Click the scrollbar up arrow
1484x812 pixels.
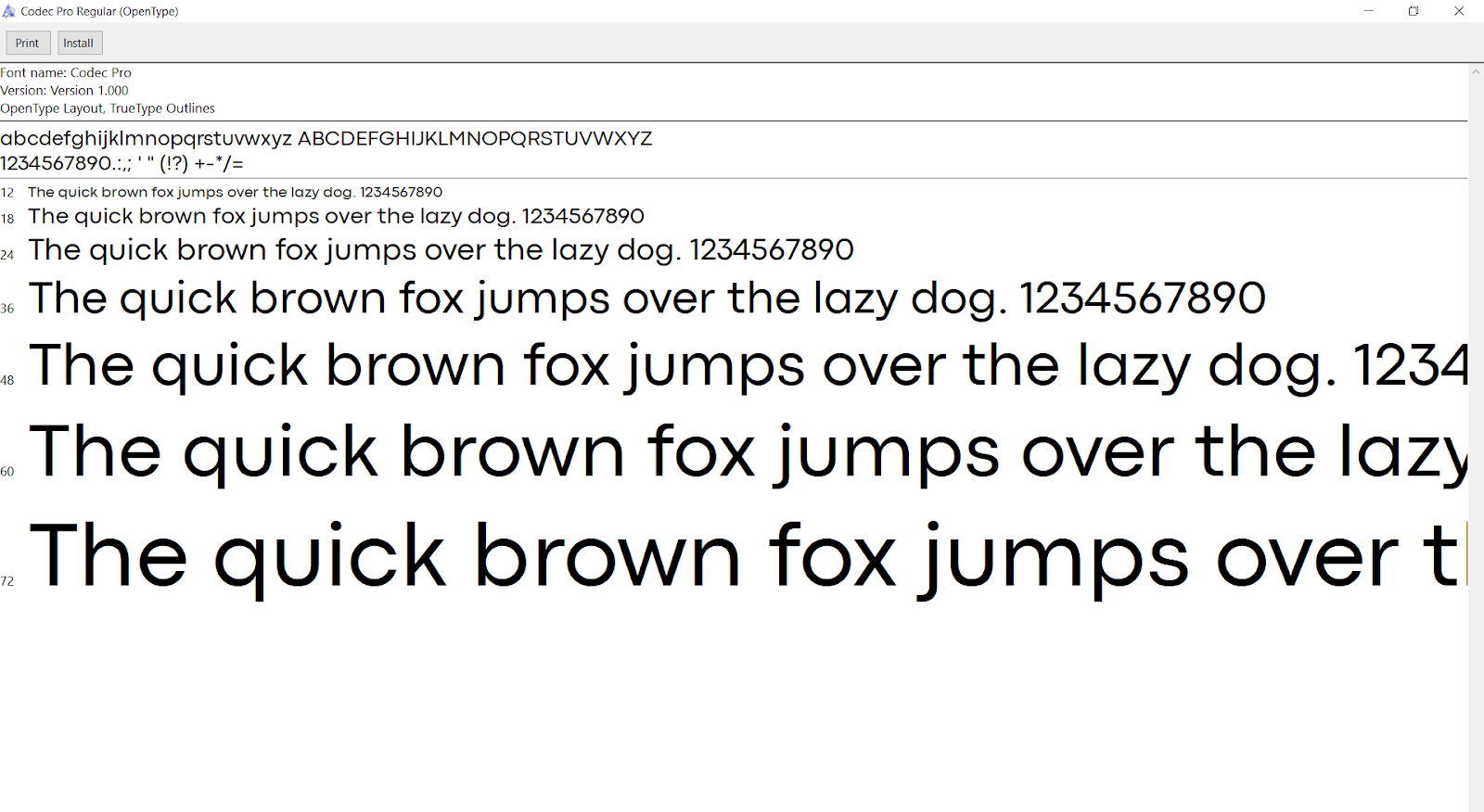click(x=1476, y=71)
